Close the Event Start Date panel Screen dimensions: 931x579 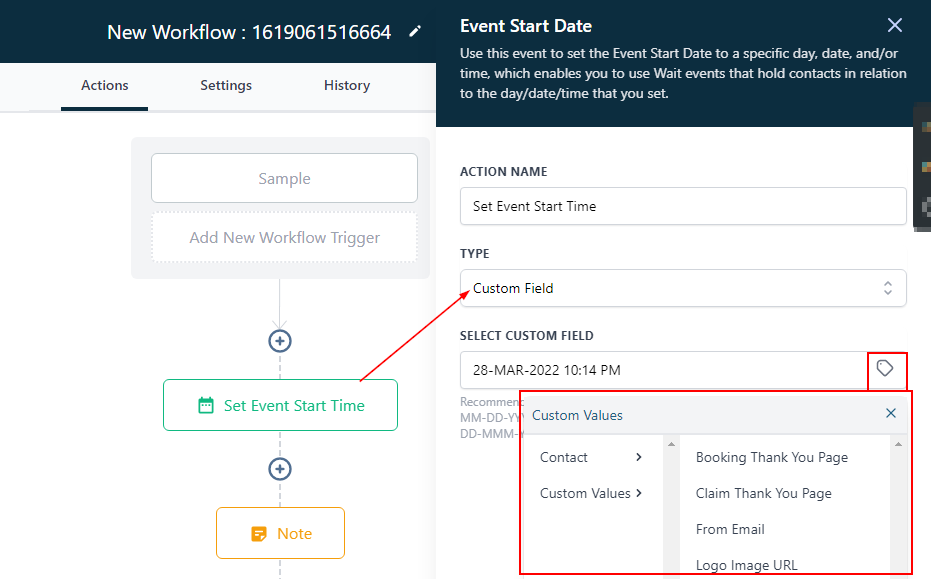(895, 26)
